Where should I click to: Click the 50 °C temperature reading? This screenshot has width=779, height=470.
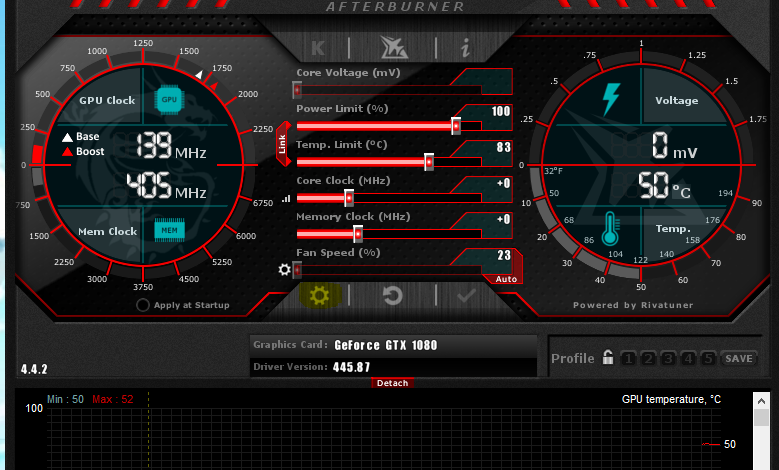(664, 185)
